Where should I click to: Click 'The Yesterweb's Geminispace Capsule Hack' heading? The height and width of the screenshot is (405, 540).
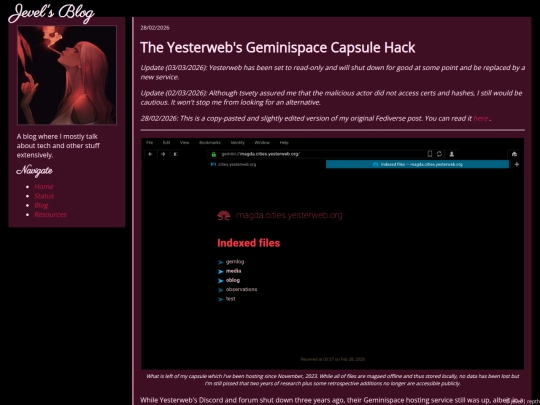tap(278, 48)
